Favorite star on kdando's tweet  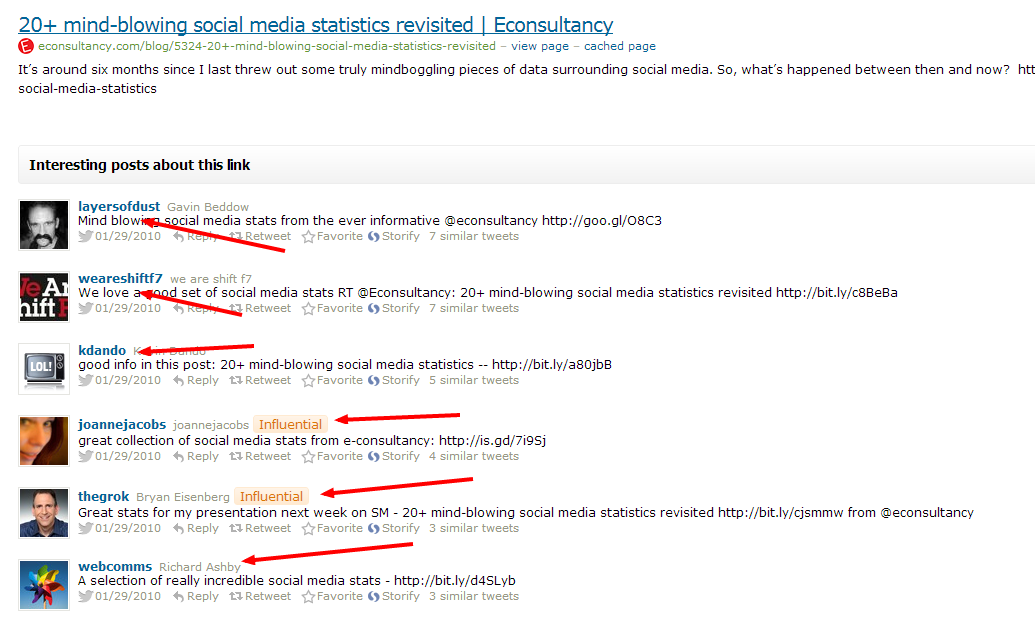309,380
